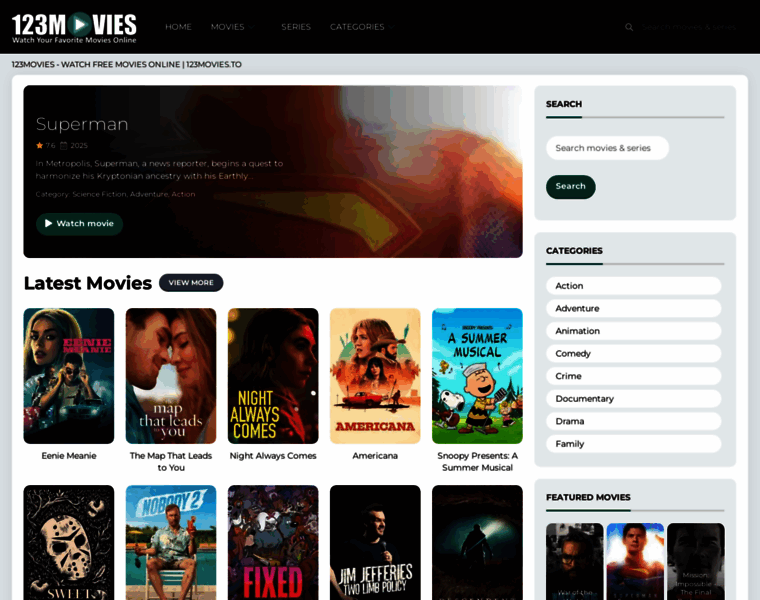Open the dark flashlight figure poster
760x600 pixels.
point(477,542)
